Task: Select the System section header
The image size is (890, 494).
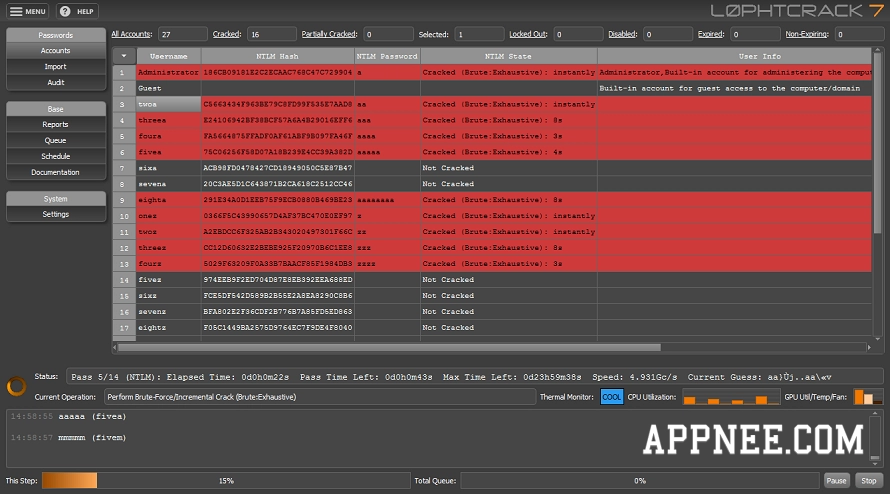Action: click(56, 199)
